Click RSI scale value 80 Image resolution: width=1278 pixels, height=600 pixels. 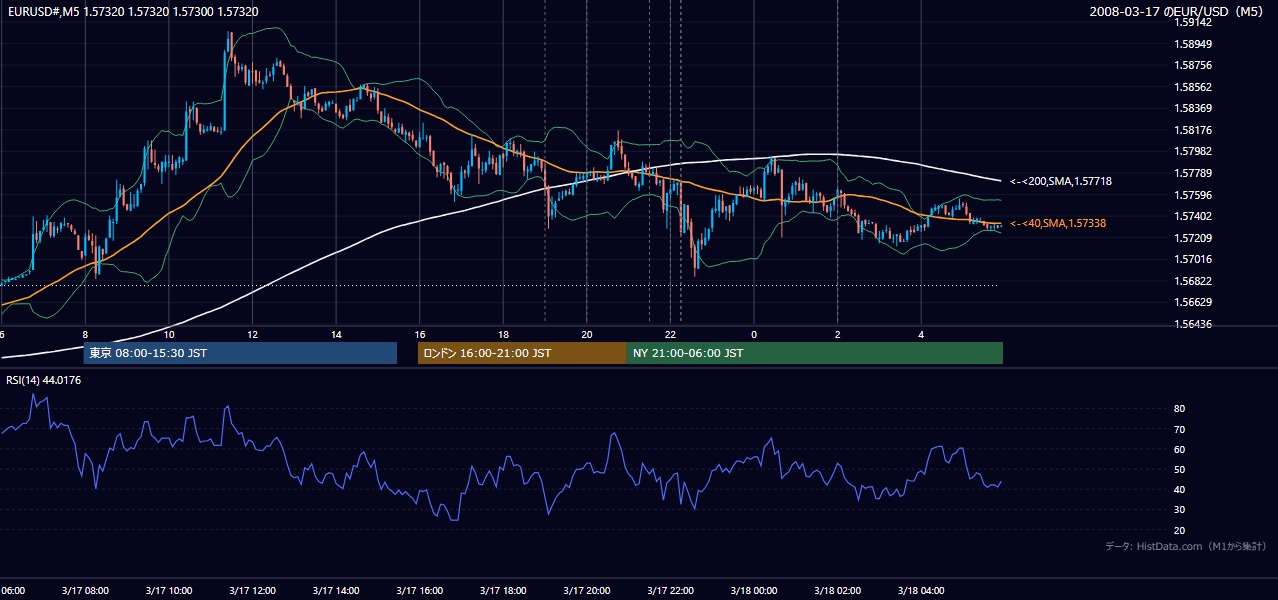coord(1179,409)
